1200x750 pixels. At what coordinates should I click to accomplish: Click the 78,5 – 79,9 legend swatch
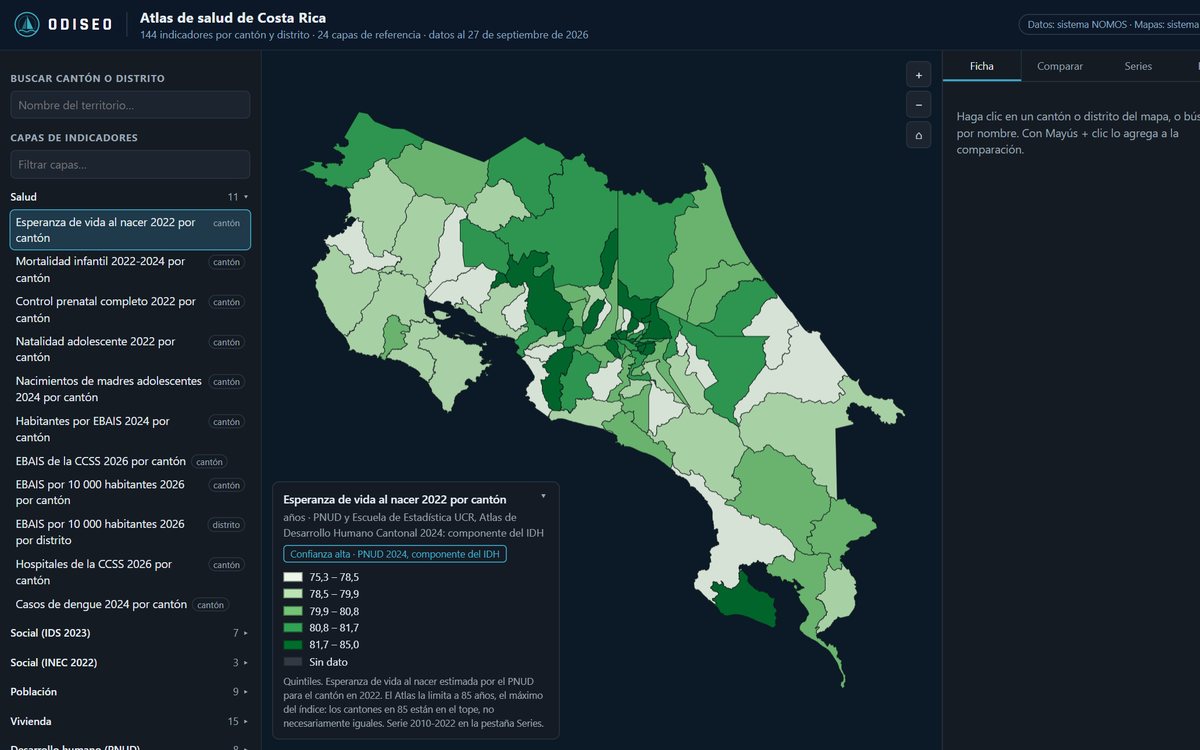coord(293,594)
